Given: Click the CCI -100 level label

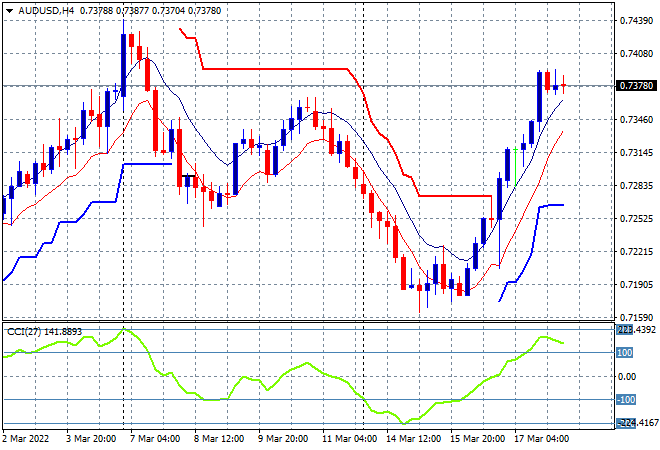Looking at the screenshot, I should 625,399.
